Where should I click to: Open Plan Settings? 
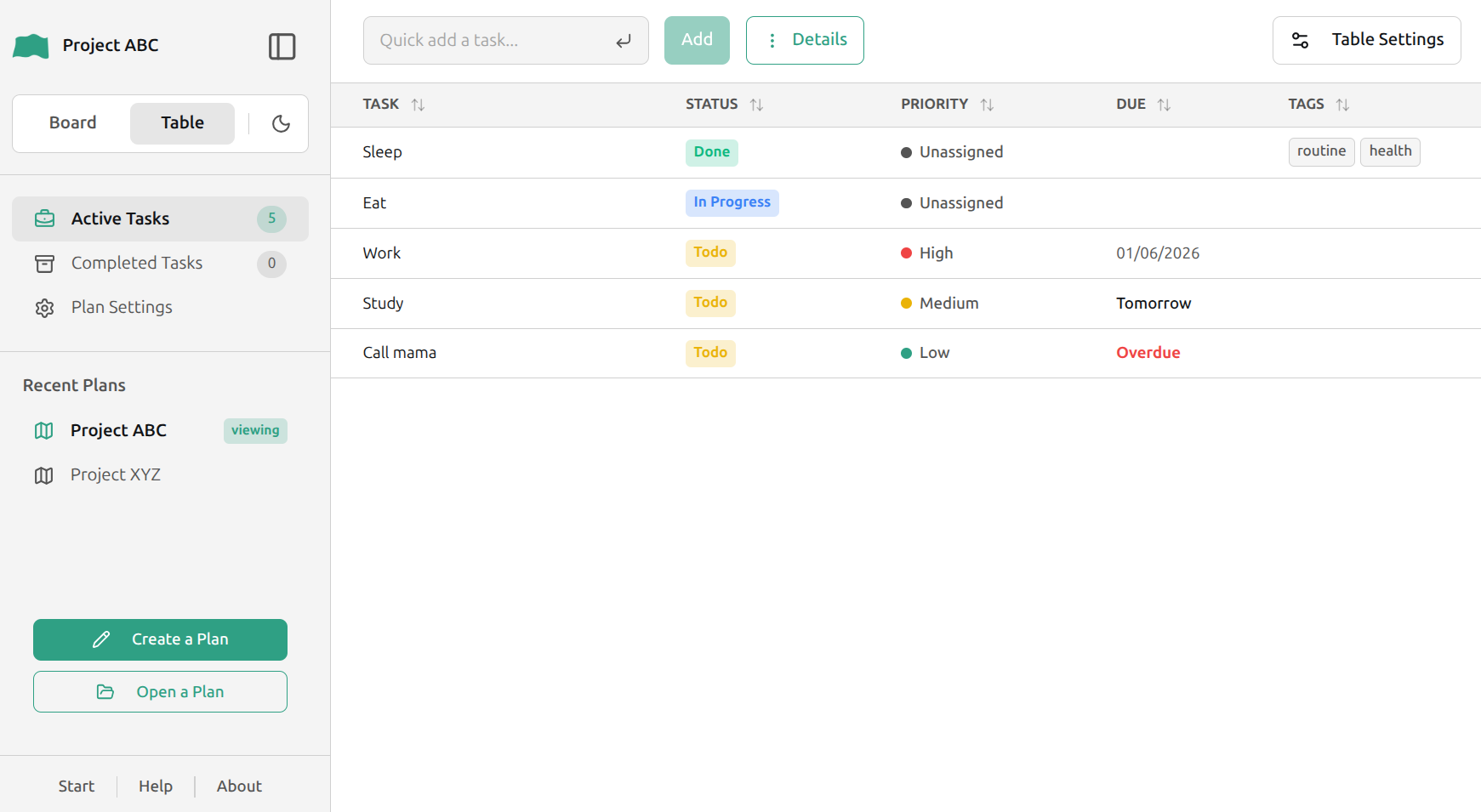(x=160, y=308)
